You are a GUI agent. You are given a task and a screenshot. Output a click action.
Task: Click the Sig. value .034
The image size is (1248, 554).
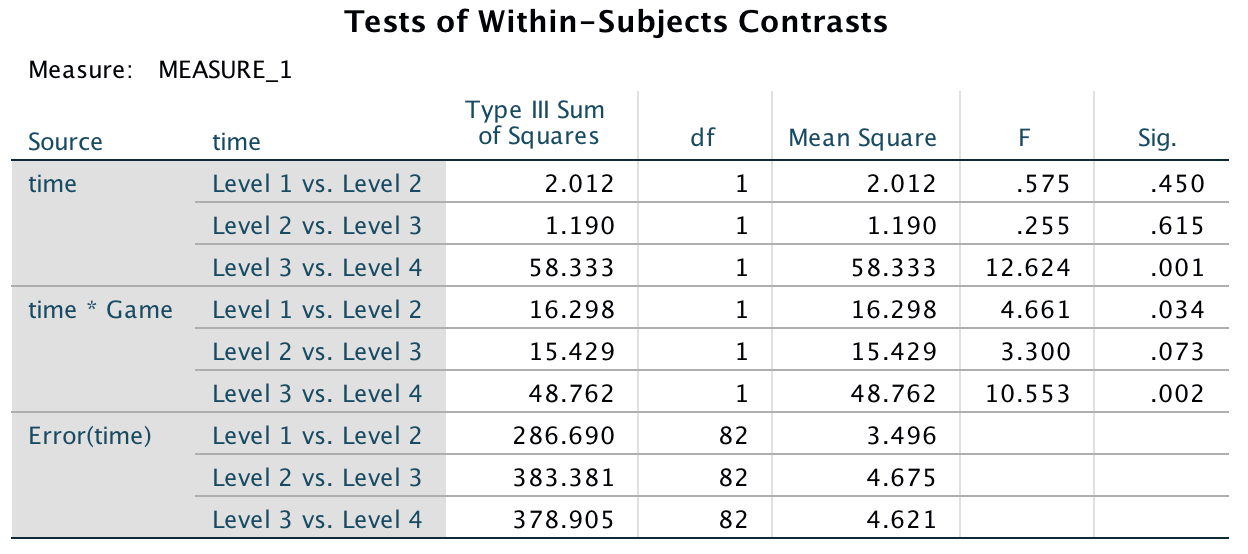coord(1177,310)
